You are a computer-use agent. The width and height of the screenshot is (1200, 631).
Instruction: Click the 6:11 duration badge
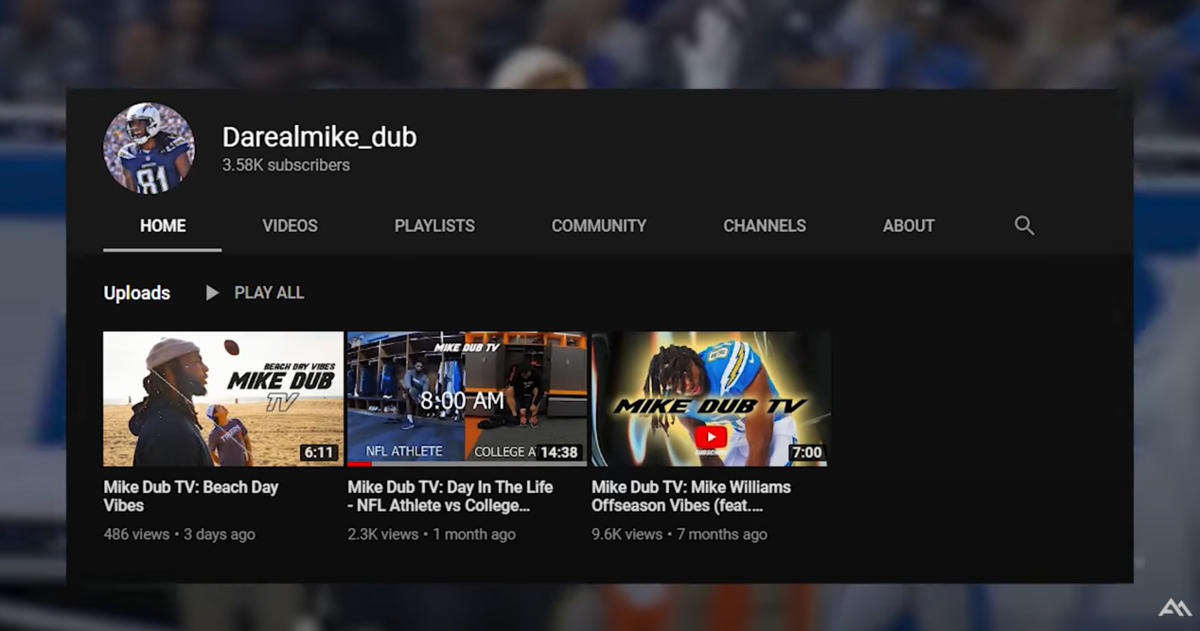click(319, 452)
